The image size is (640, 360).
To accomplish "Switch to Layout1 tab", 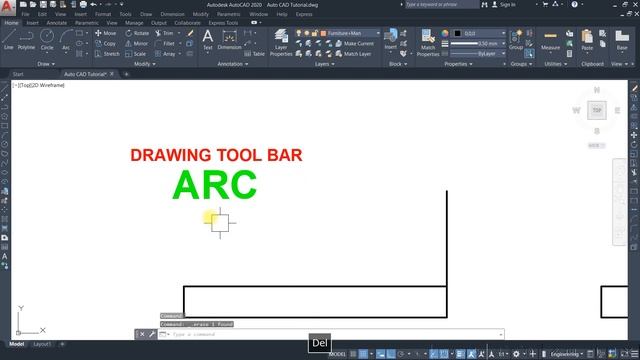I will point(42,344).
